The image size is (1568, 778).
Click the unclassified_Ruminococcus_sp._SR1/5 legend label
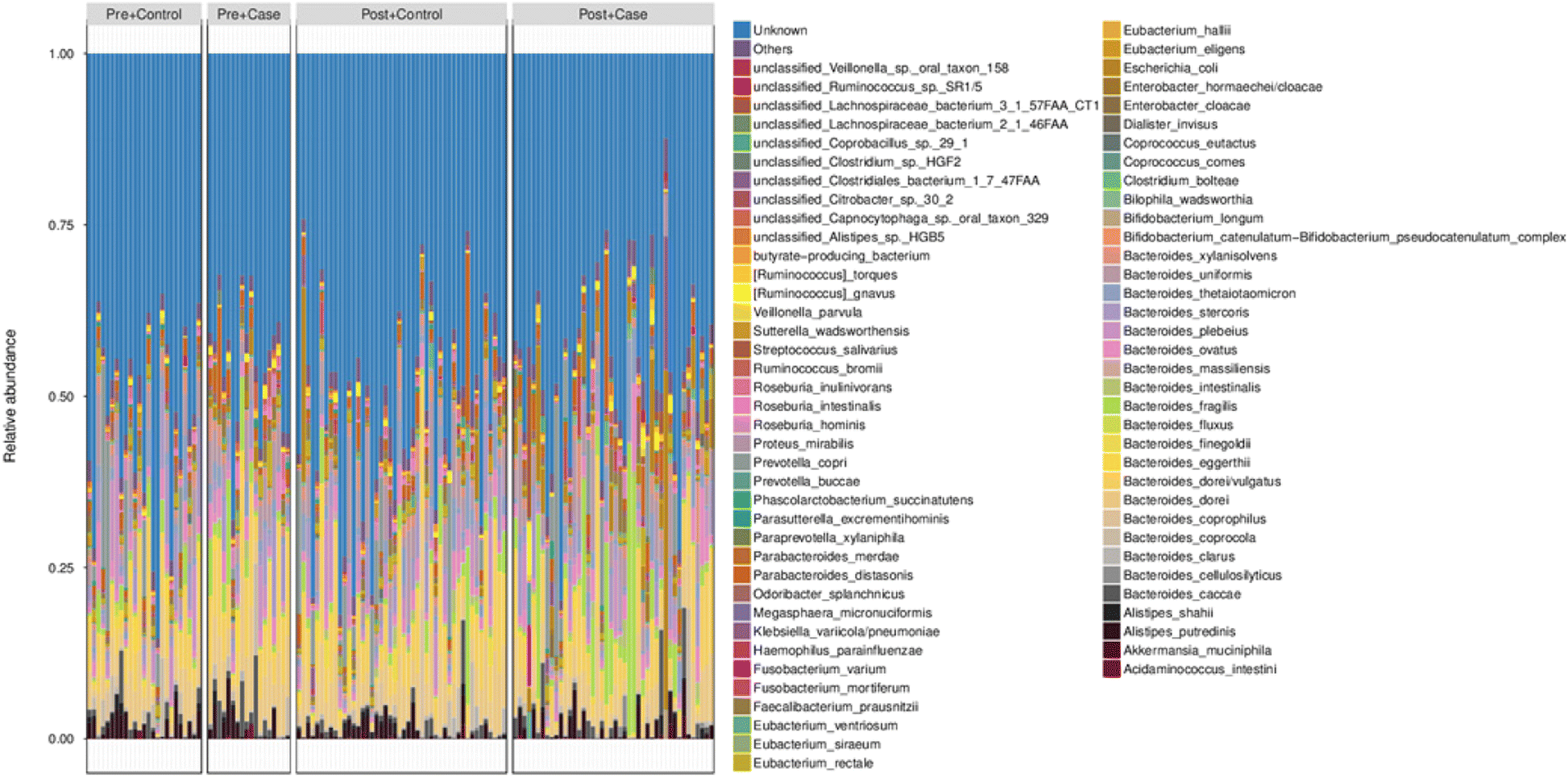[868, 86]
